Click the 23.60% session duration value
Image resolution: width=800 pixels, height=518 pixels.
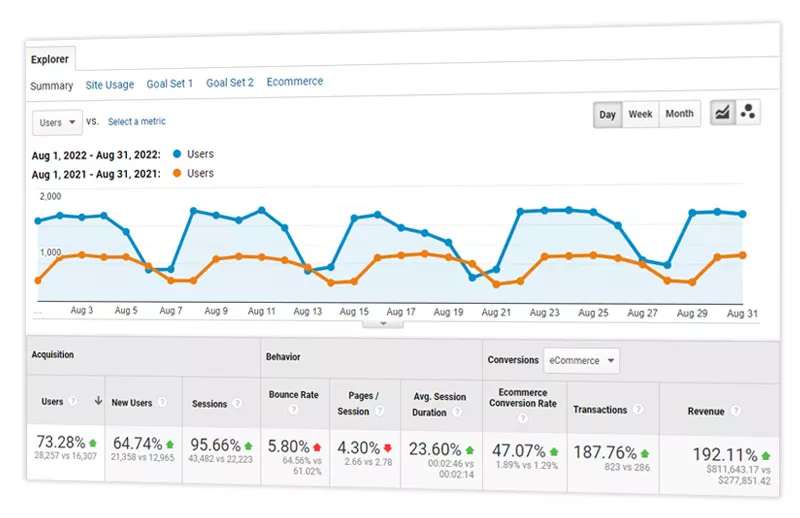[435, 449]
